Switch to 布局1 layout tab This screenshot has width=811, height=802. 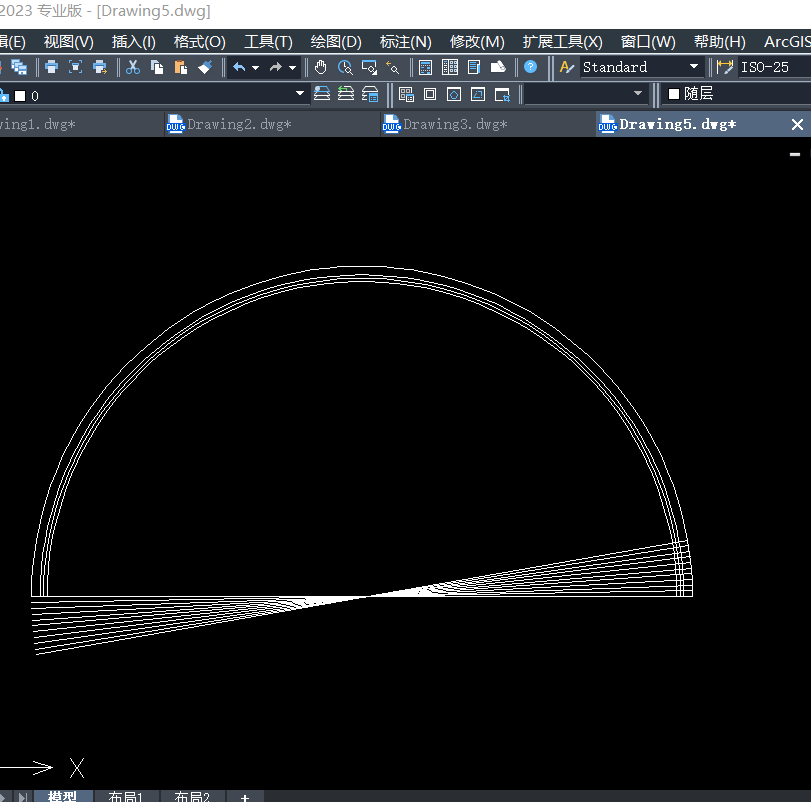point(126,796)
